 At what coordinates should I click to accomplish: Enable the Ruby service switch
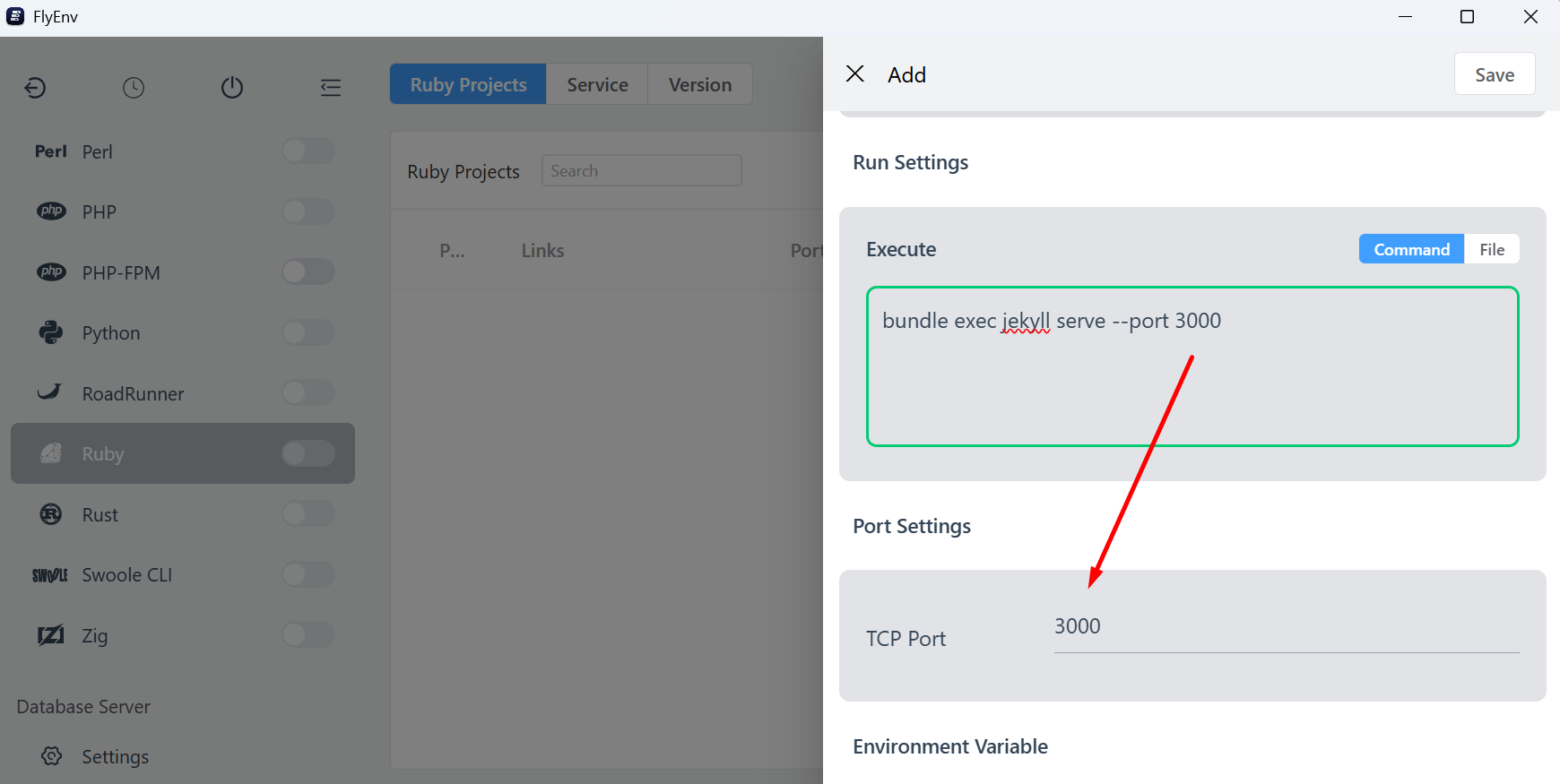click(308, 453)
